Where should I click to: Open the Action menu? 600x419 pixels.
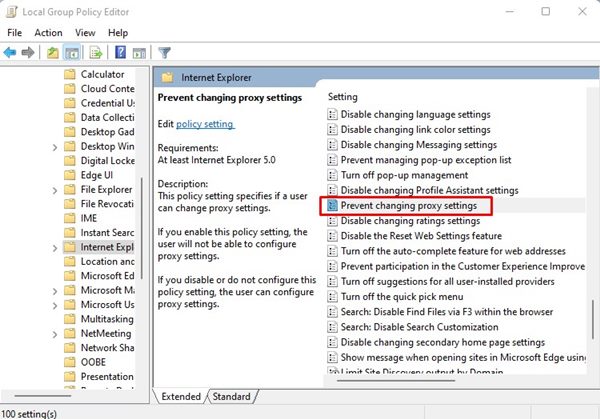(48, 33)
